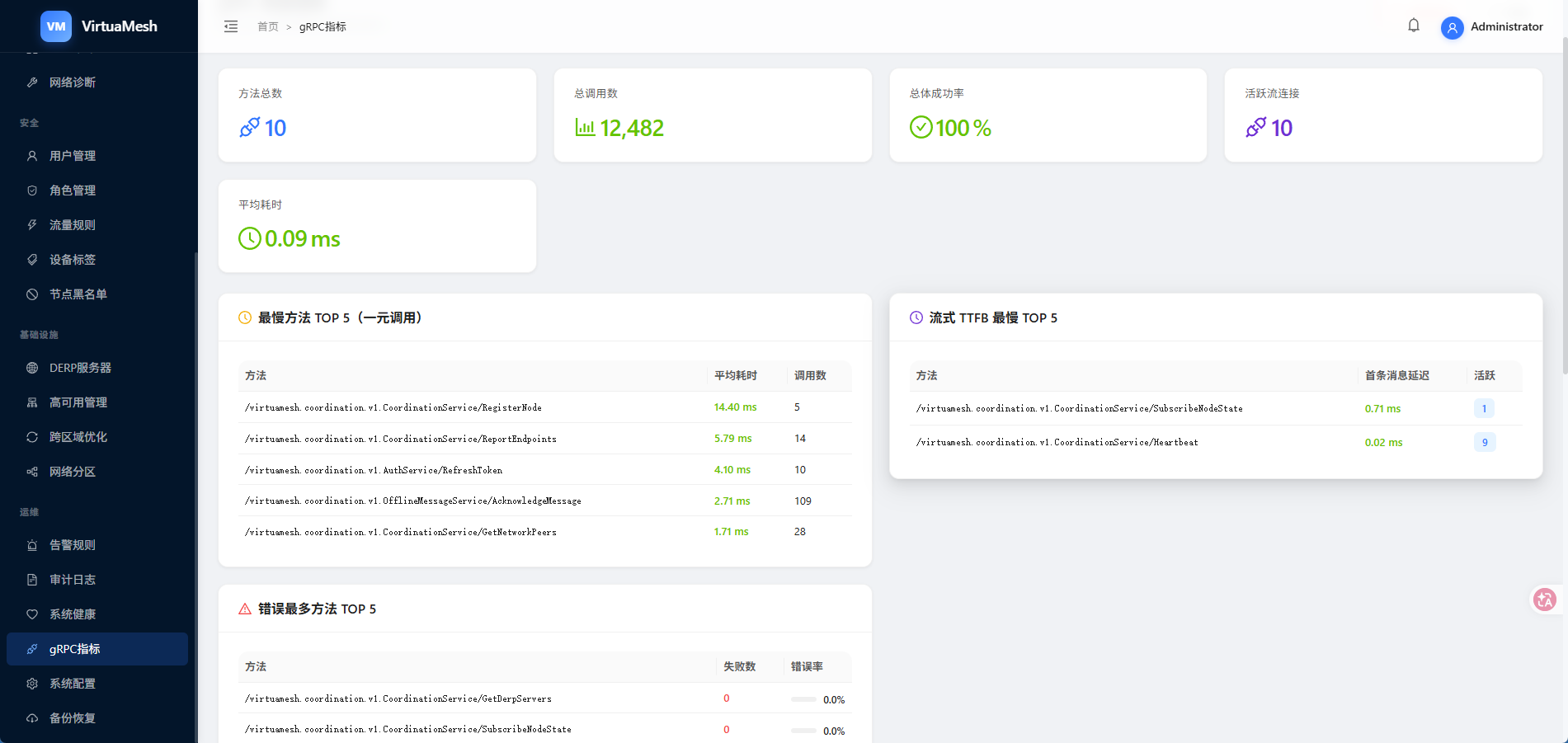The height and width of the screenshot is (743, 1568).
Task: Click the floating pink translate icon
Action: (x=1545, y=600)
